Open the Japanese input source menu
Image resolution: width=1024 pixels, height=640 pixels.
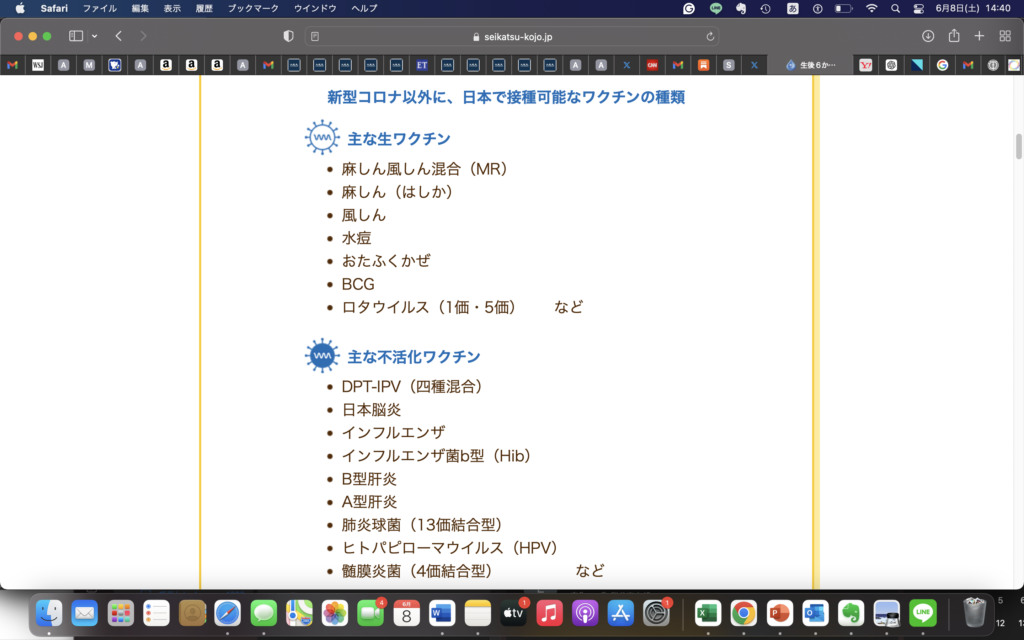(x=793, y=8)
